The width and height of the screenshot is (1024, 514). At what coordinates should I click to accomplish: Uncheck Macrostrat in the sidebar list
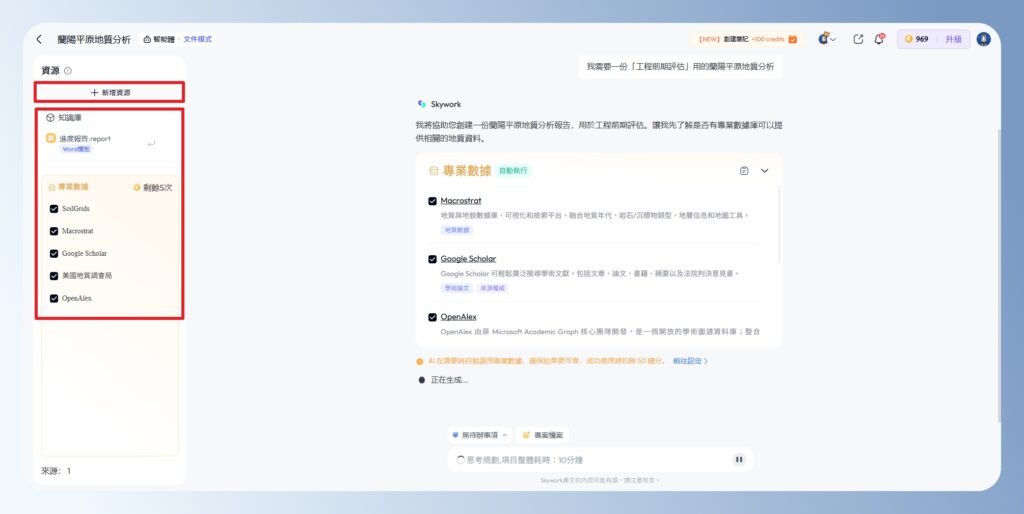[x=54, y=231]
